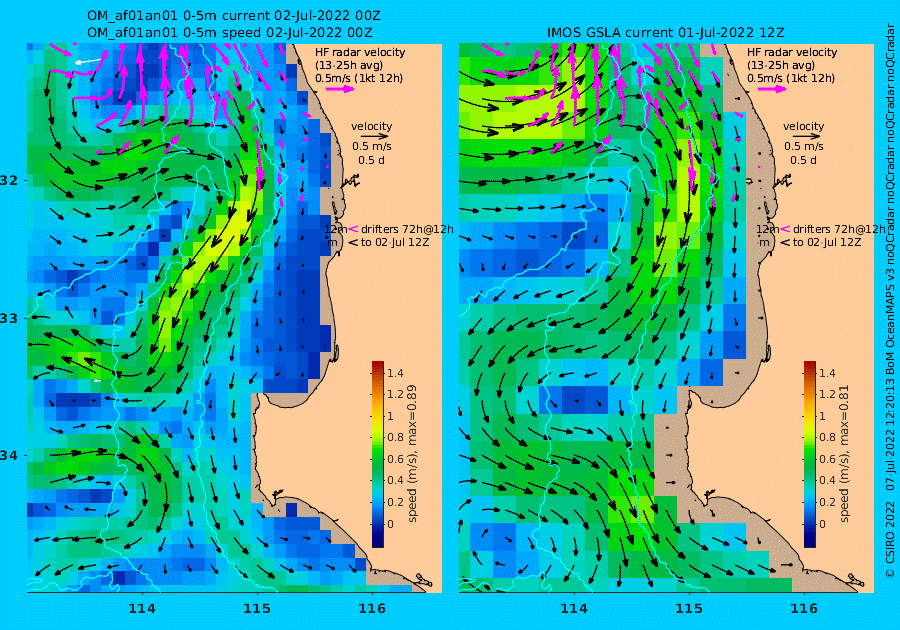Click 'HF radar velocity' label in the right map
Screen dimensions: 900x630
pos(792,52)
